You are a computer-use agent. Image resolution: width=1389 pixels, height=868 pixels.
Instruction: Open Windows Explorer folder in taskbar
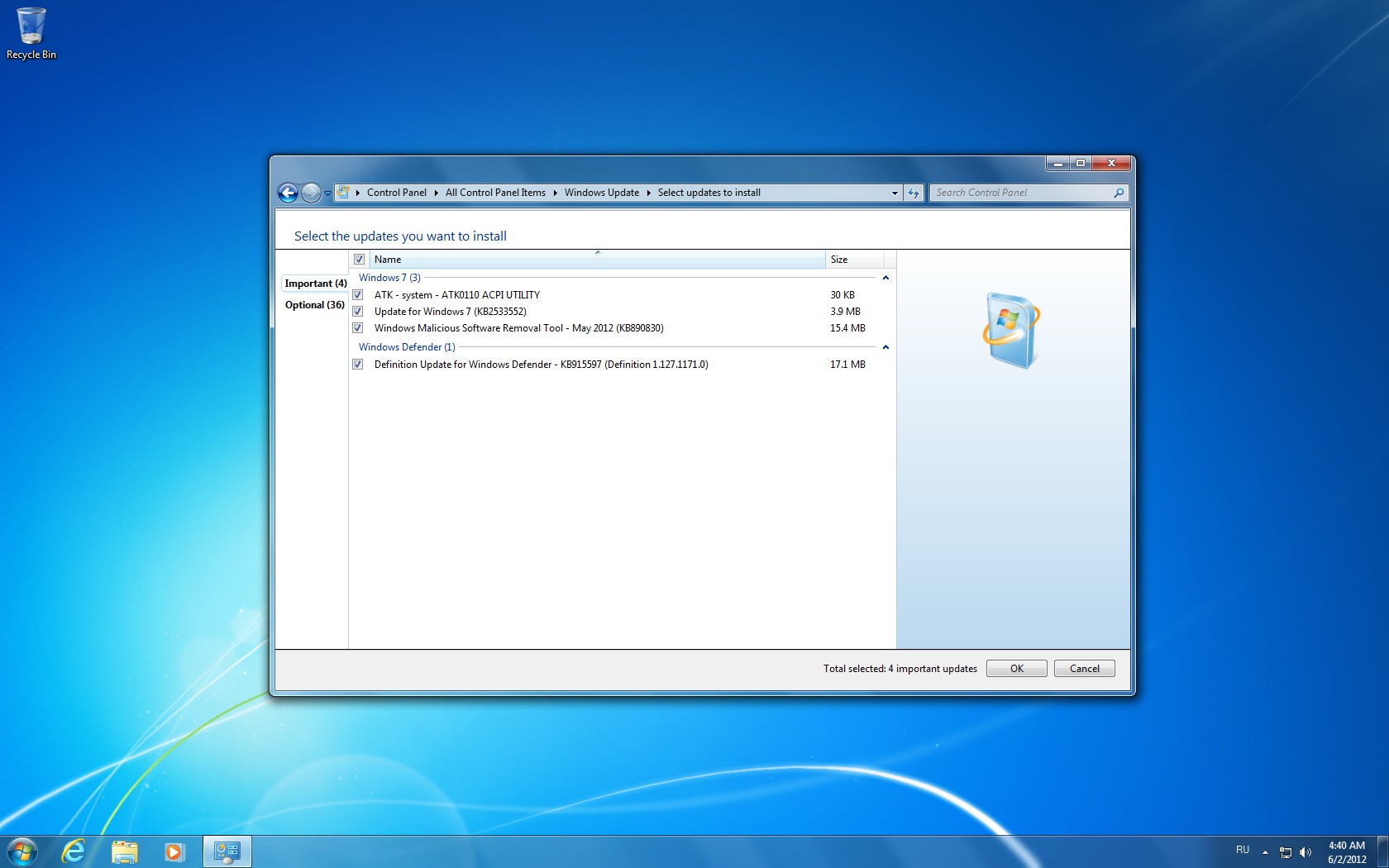coord(124,851)
